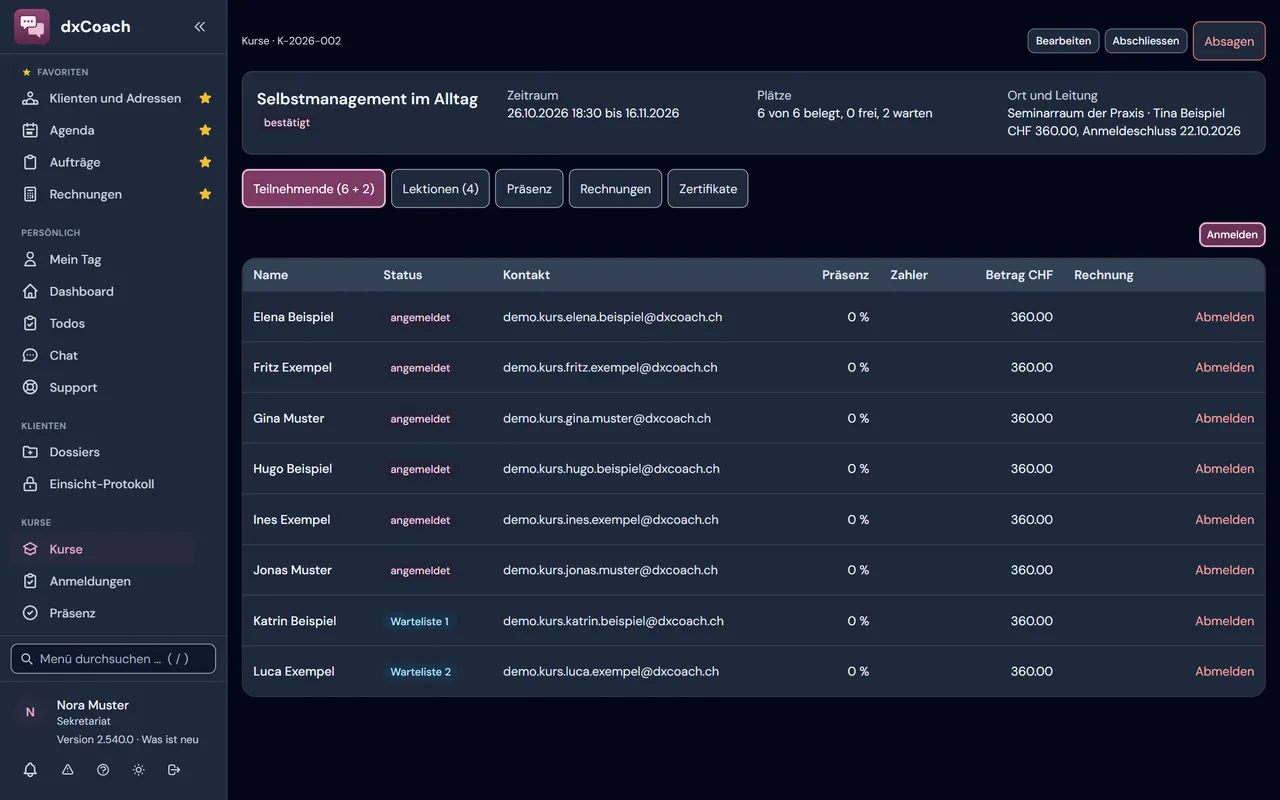Click the Anmelden button

pos(1232,235)
